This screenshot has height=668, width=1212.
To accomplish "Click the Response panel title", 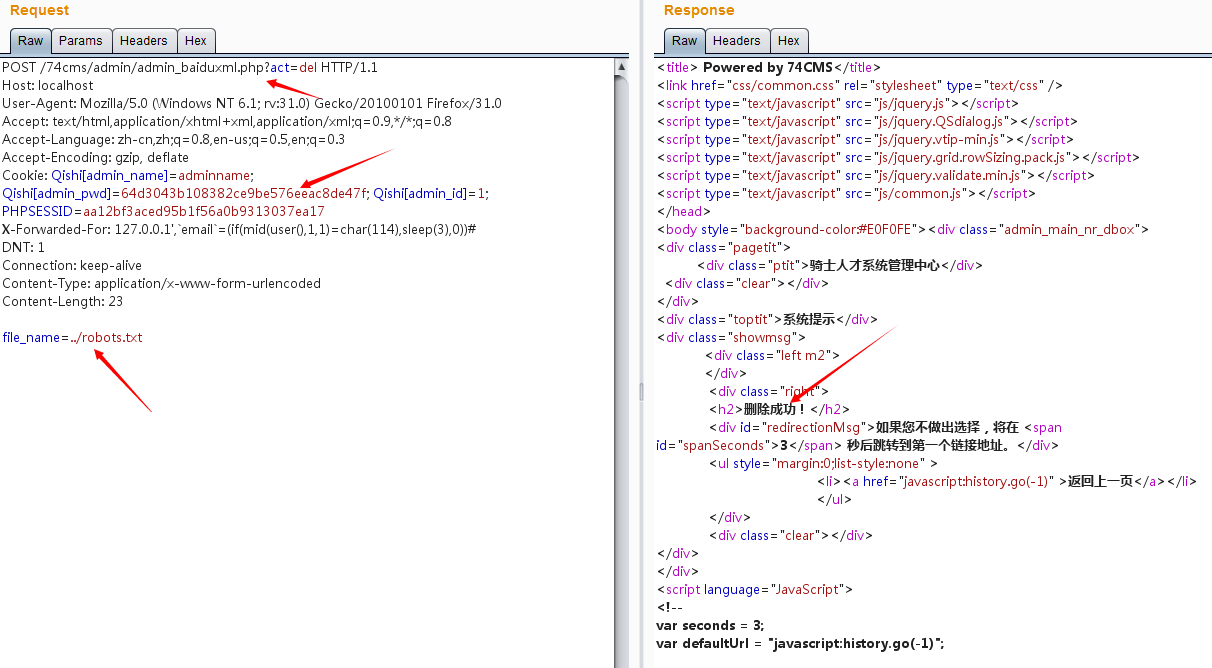I will (x=699, y=10).
